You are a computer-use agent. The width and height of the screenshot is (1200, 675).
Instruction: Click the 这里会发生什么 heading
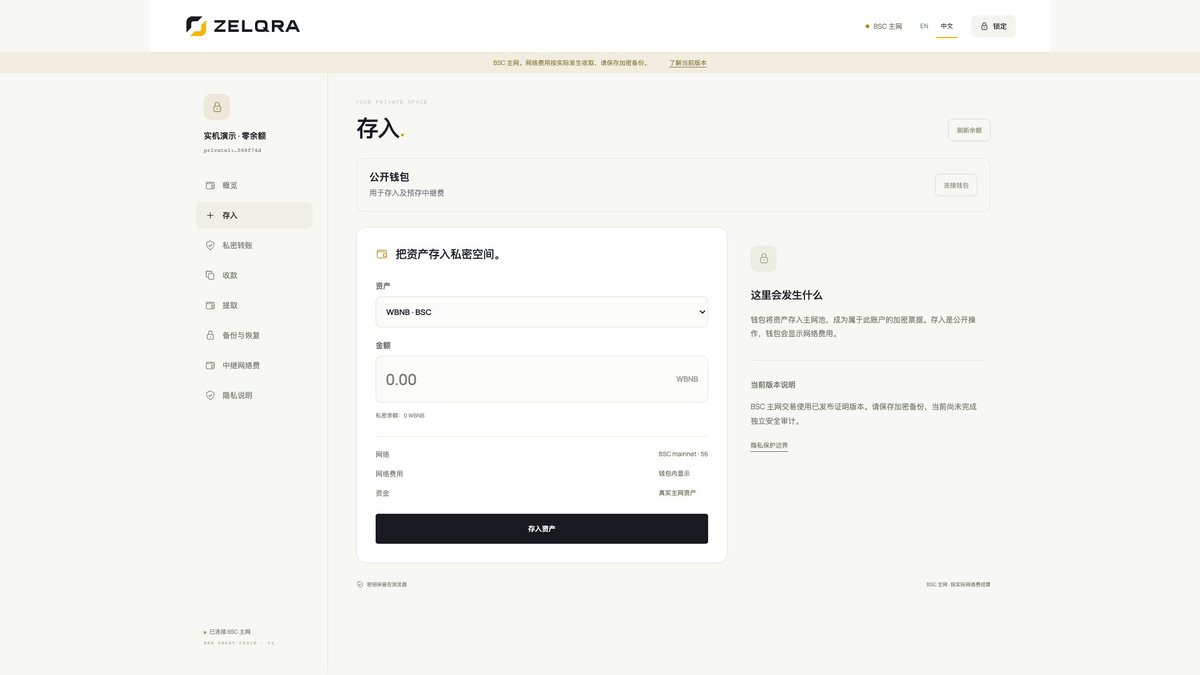787,295
